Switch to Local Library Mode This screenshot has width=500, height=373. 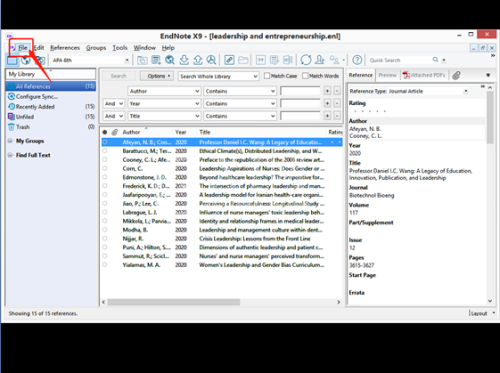pyautogui.click(x=12, y=60)
